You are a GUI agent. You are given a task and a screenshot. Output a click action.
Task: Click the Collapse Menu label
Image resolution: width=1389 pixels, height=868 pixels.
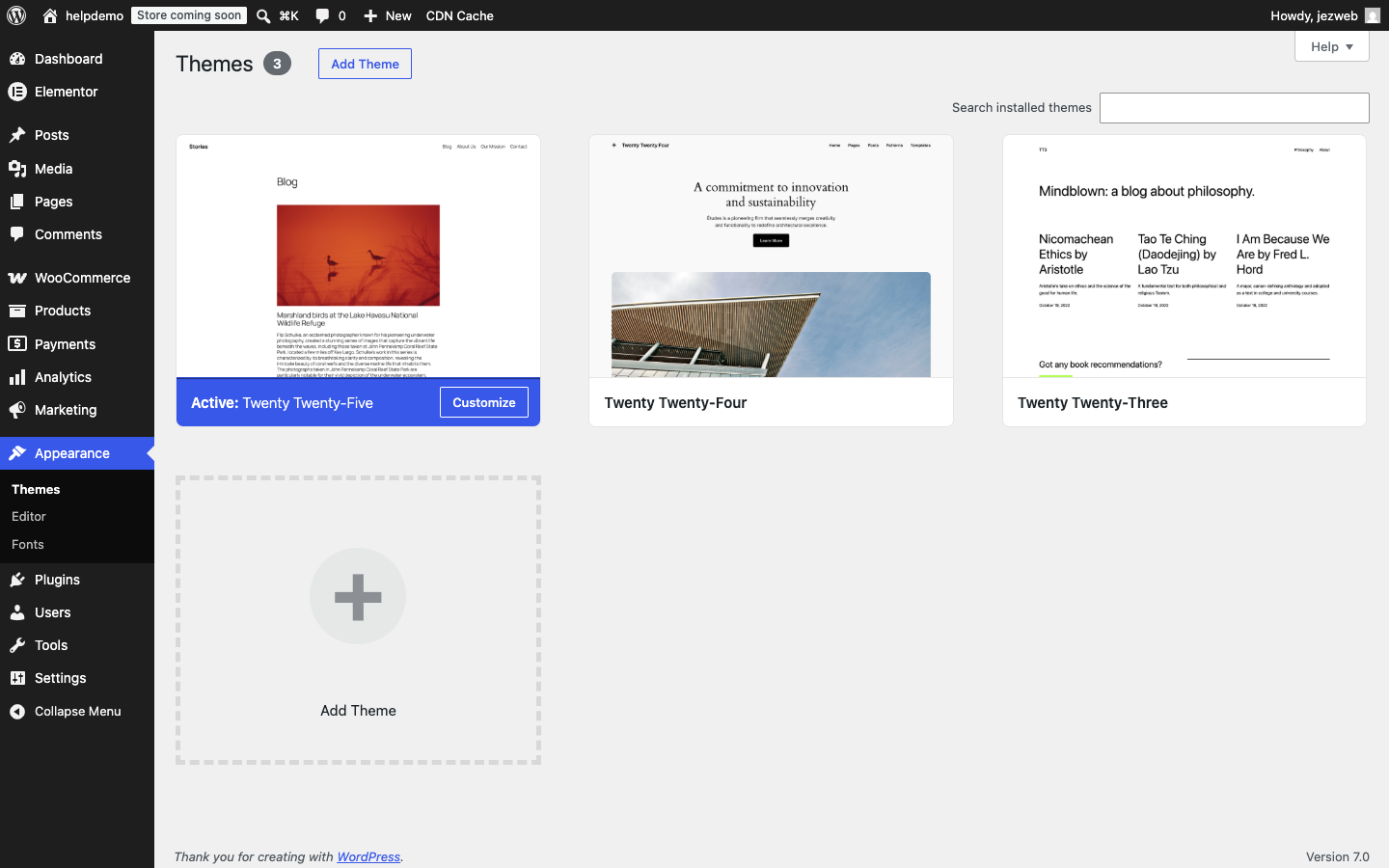click(x=78, y=712)
